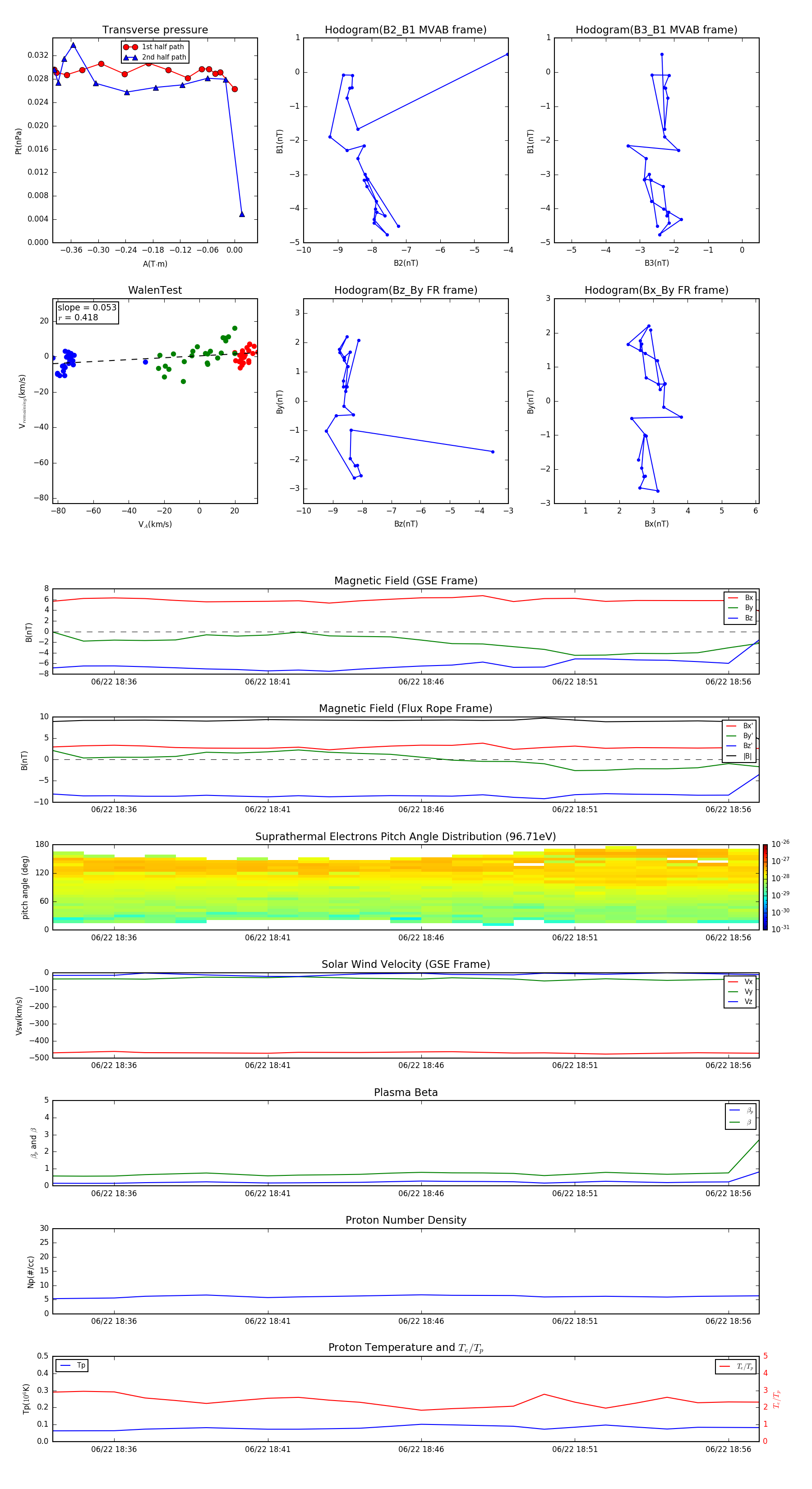This screenshot has height=1489, width=812.
Task: Click the Walen test scatter plot area
Action: 155,401
